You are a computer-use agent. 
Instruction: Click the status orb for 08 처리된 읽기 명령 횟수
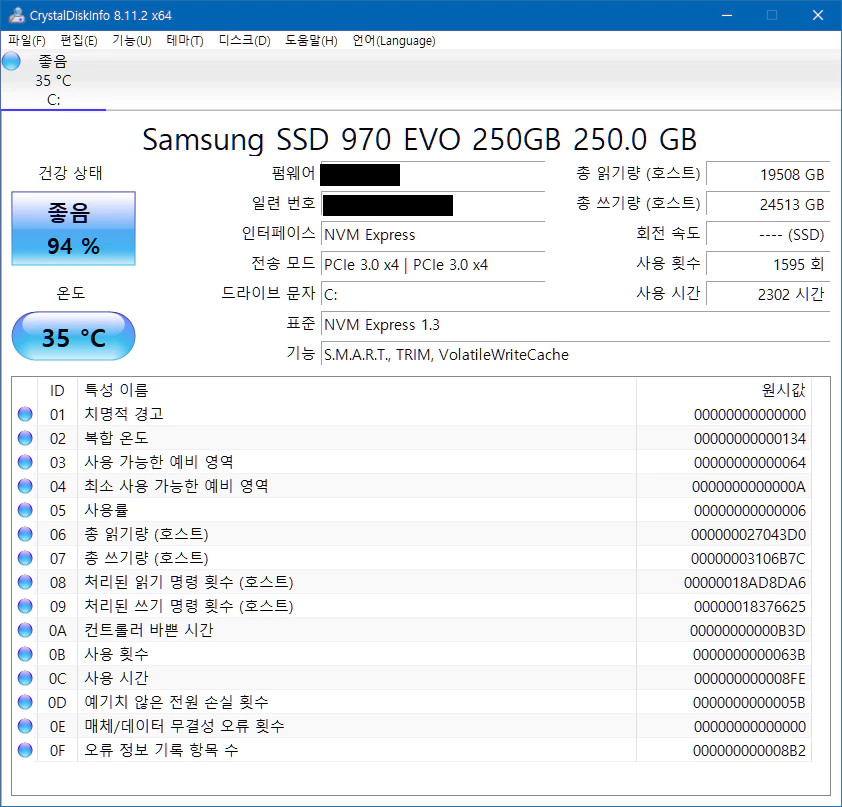(25, 582)
